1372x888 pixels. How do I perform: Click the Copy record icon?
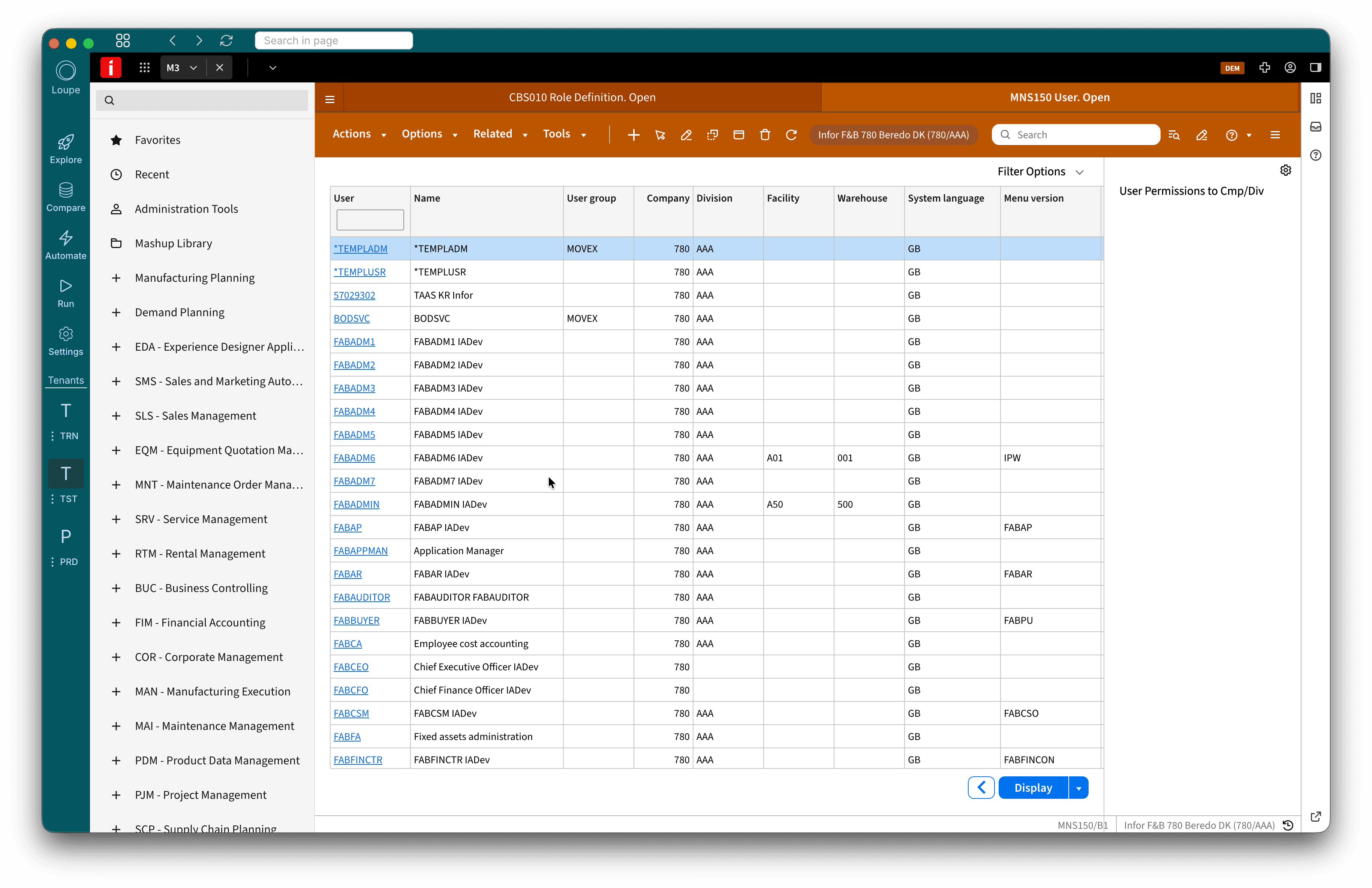point(713,135)
